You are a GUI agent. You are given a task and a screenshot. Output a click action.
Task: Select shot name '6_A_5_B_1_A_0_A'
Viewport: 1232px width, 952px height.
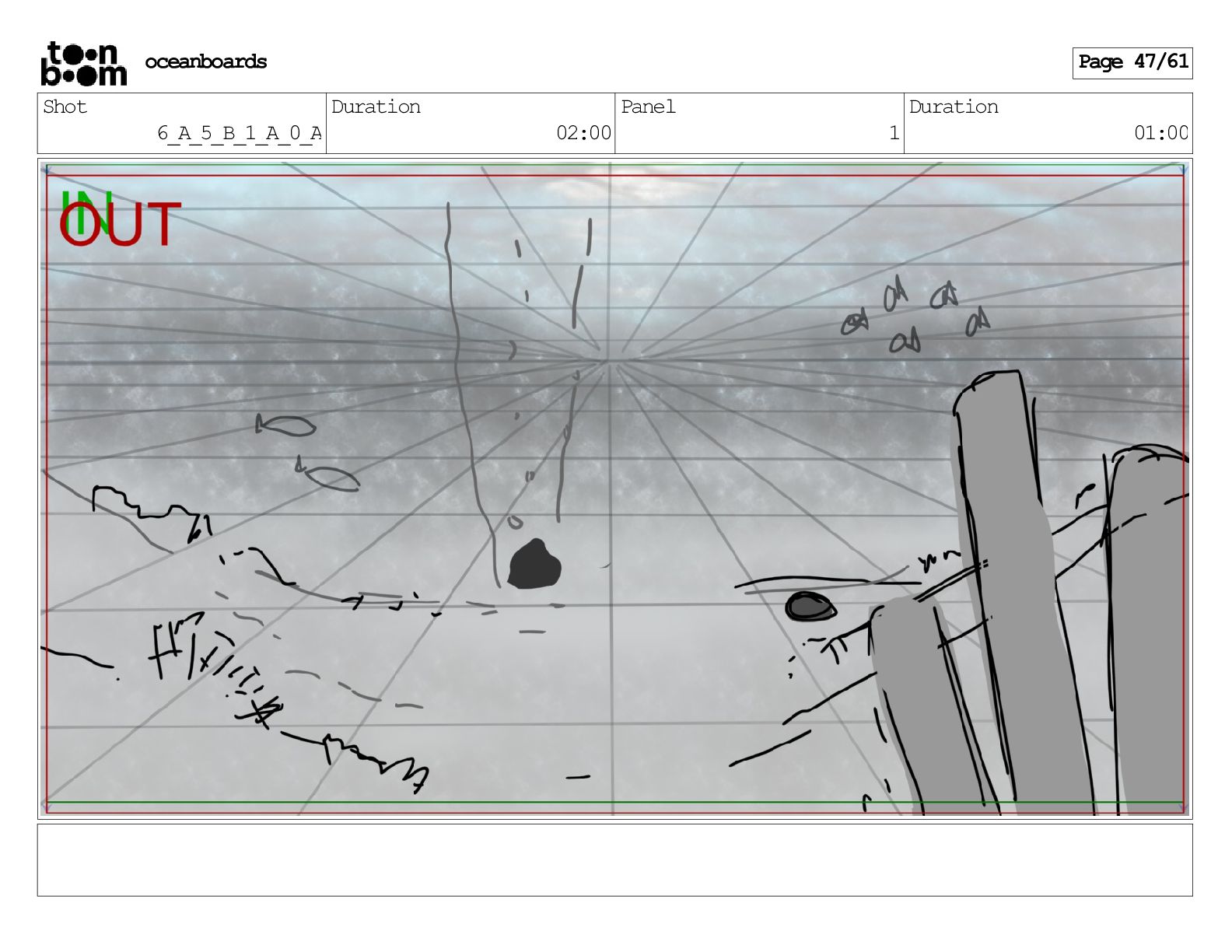coord(240,133)
